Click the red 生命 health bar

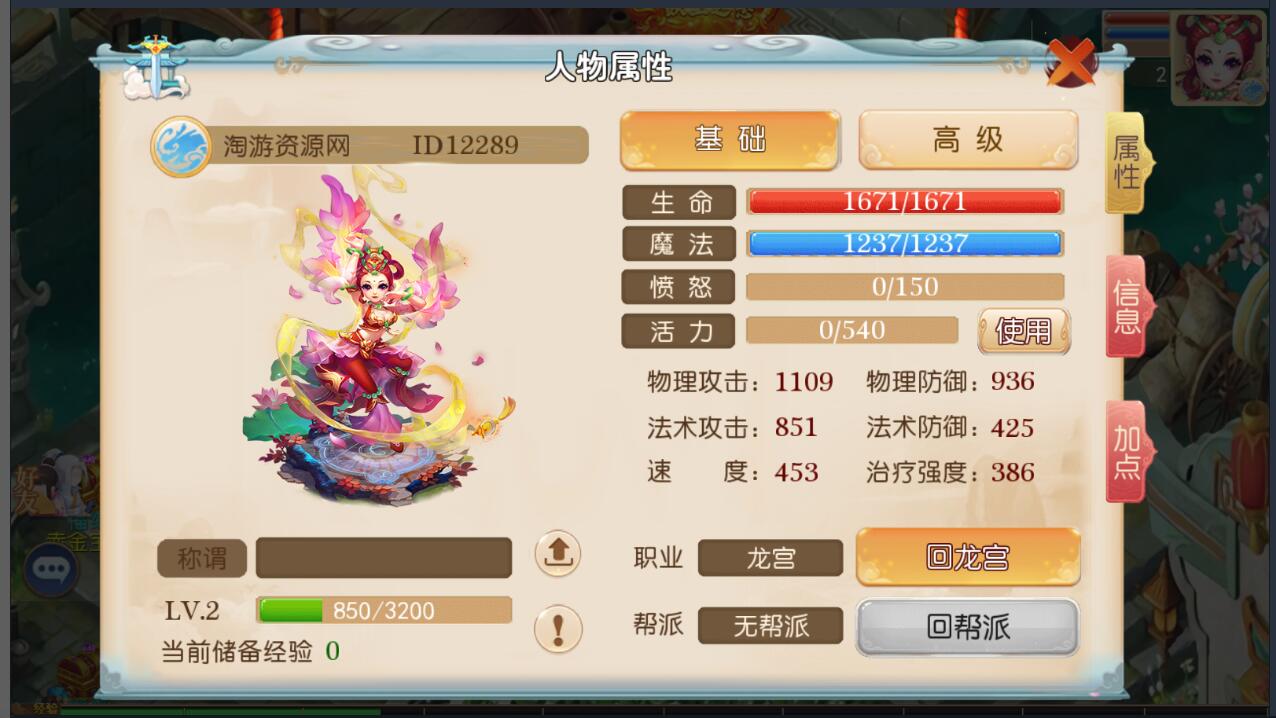(905, 202)
